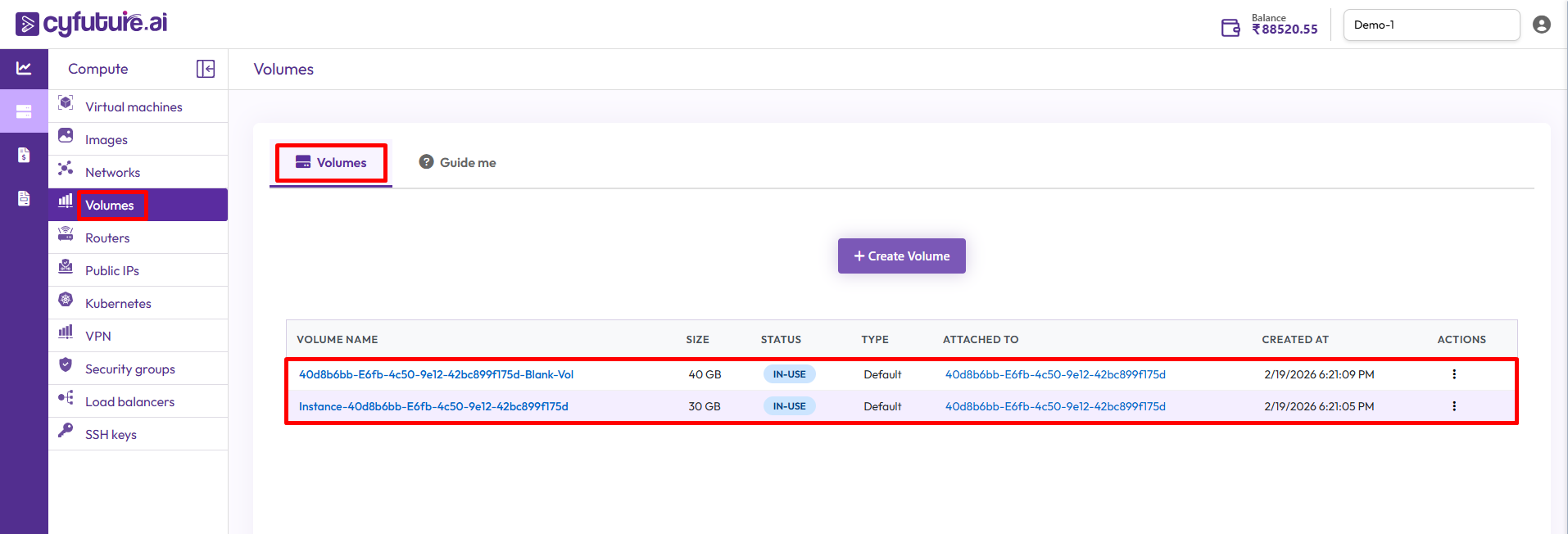Open the billing invoice icon in left rail
1568x534 pixels.
click(24, 155)
